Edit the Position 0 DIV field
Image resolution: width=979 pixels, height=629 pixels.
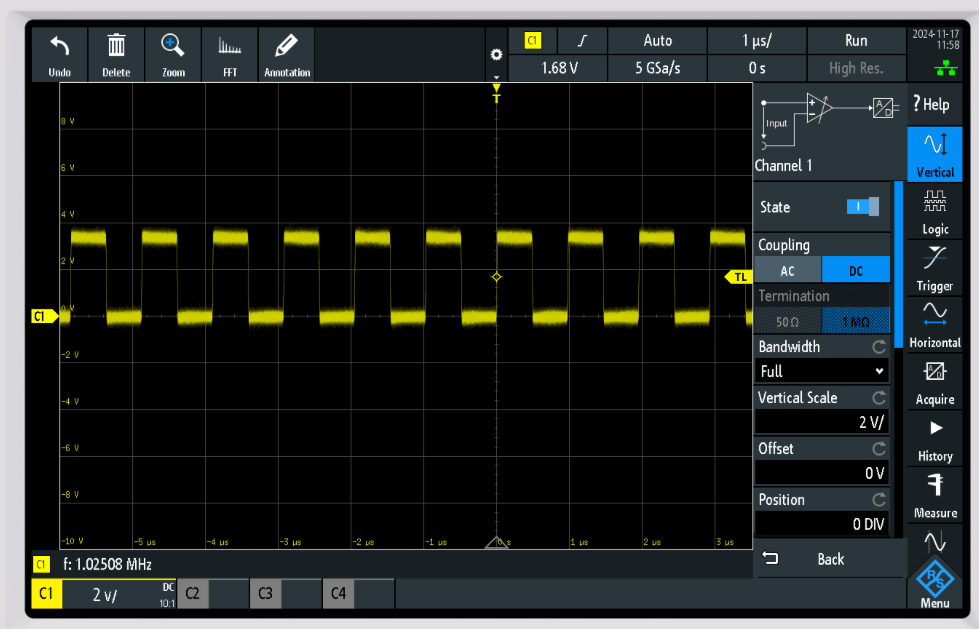point(822,524)
